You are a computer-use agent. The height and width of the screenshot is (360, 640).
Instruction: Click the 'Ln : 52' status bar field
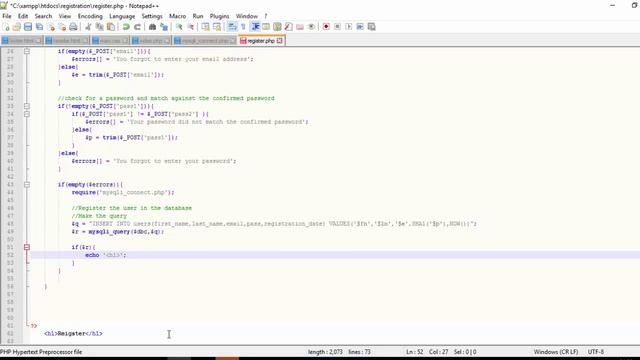[x=414, y=352]
